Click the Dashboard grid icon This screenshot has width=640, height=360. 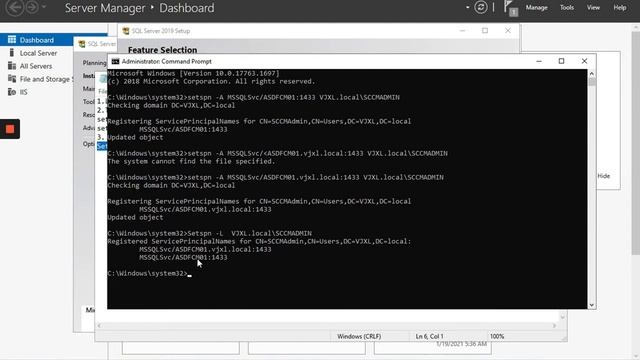(x=12, y=40)
